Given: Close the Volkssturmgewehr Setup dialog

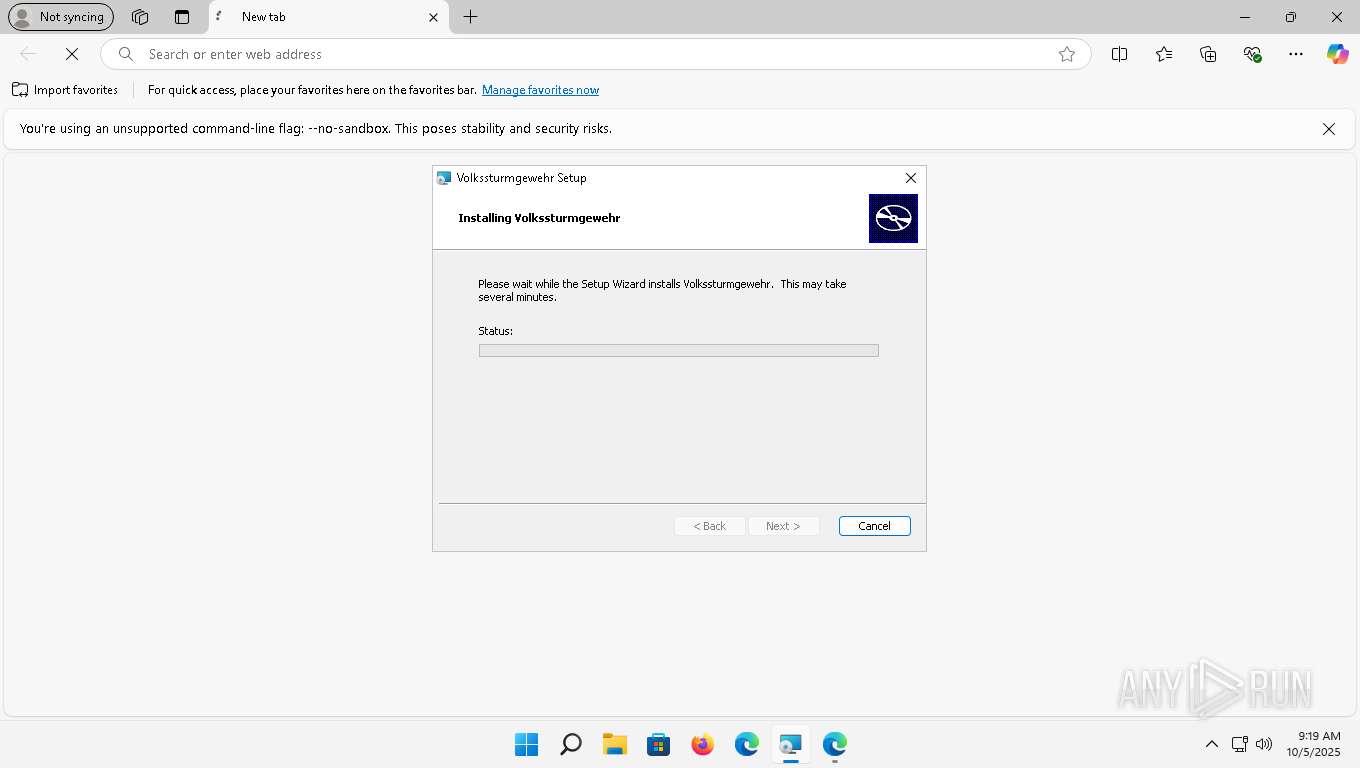Looking at the screenshot, I should 910,178.
